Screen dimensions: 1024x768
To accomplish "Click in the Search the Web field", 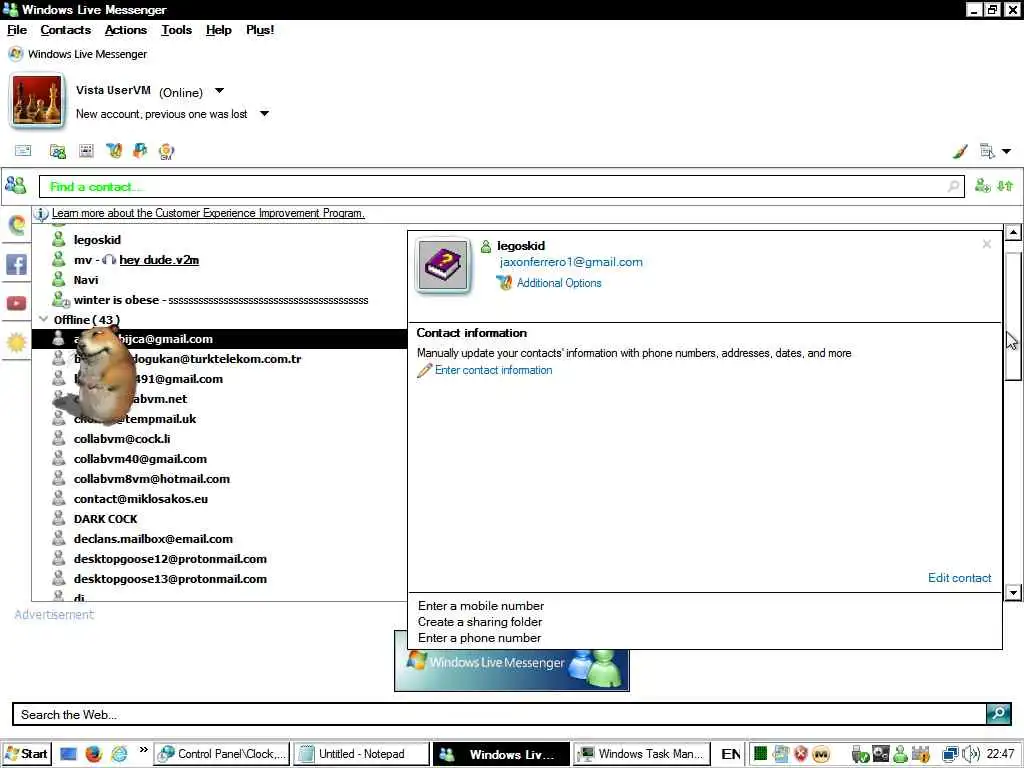I will [x=499, y=714].
